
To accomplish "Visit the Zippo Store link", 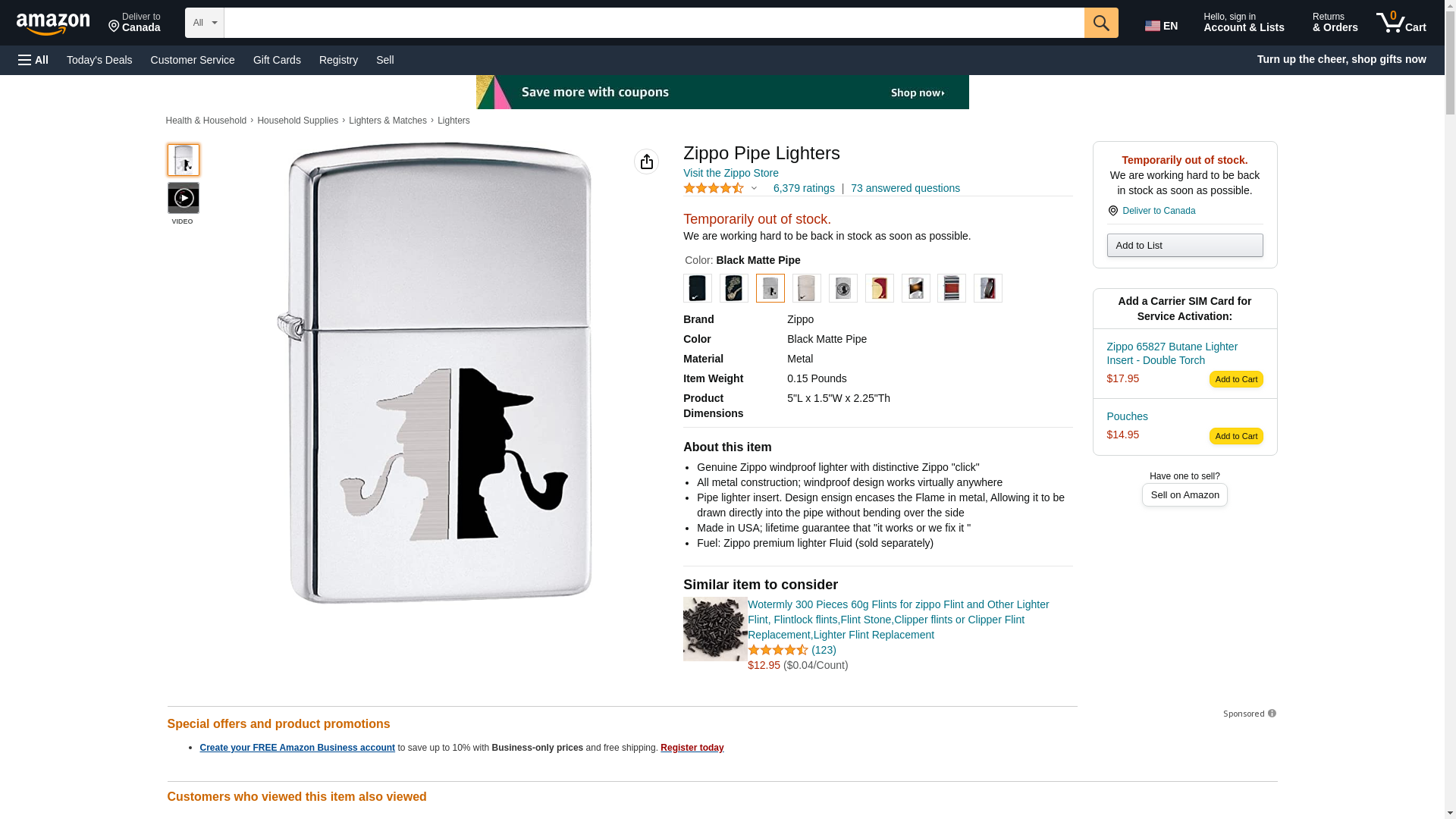I will click(730, 173).
